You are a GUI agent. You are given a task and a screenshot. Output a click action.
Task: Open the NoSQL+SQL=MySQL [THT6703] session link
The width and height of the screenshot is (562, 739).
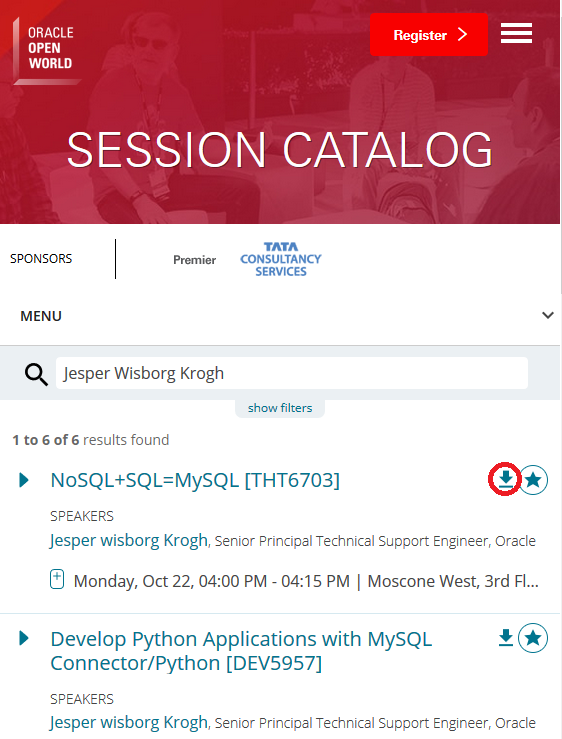click(195, 480)
